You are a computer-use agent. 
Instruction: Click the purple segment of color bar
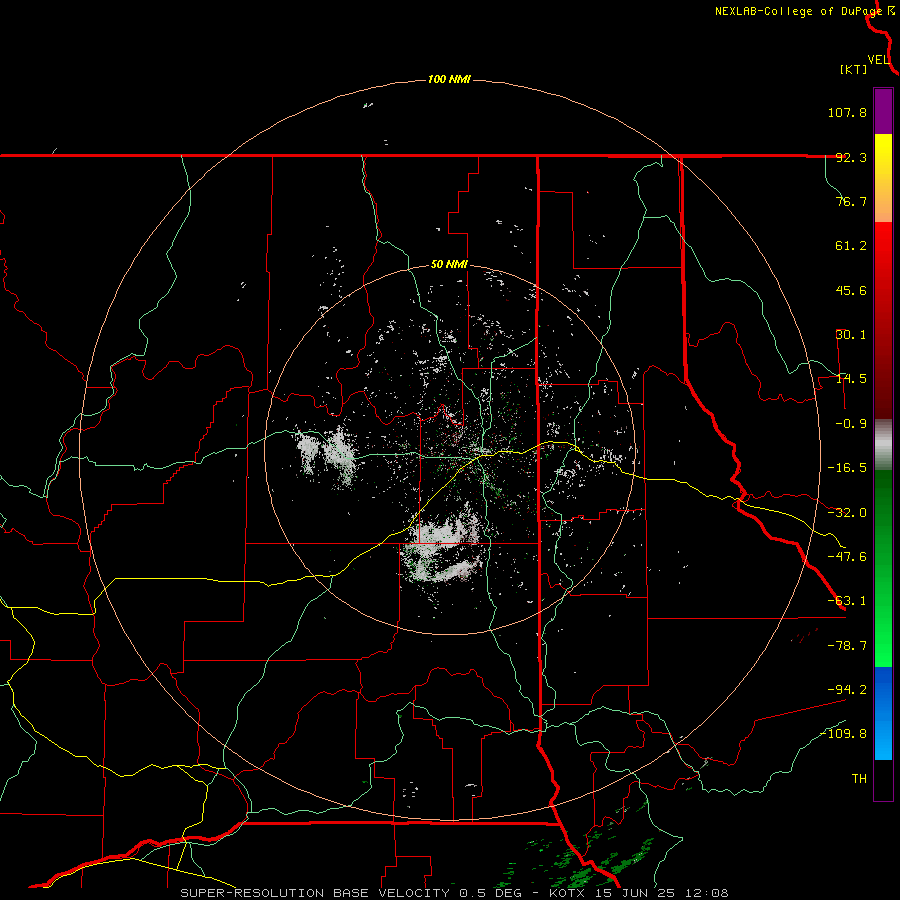coord(883,111)
